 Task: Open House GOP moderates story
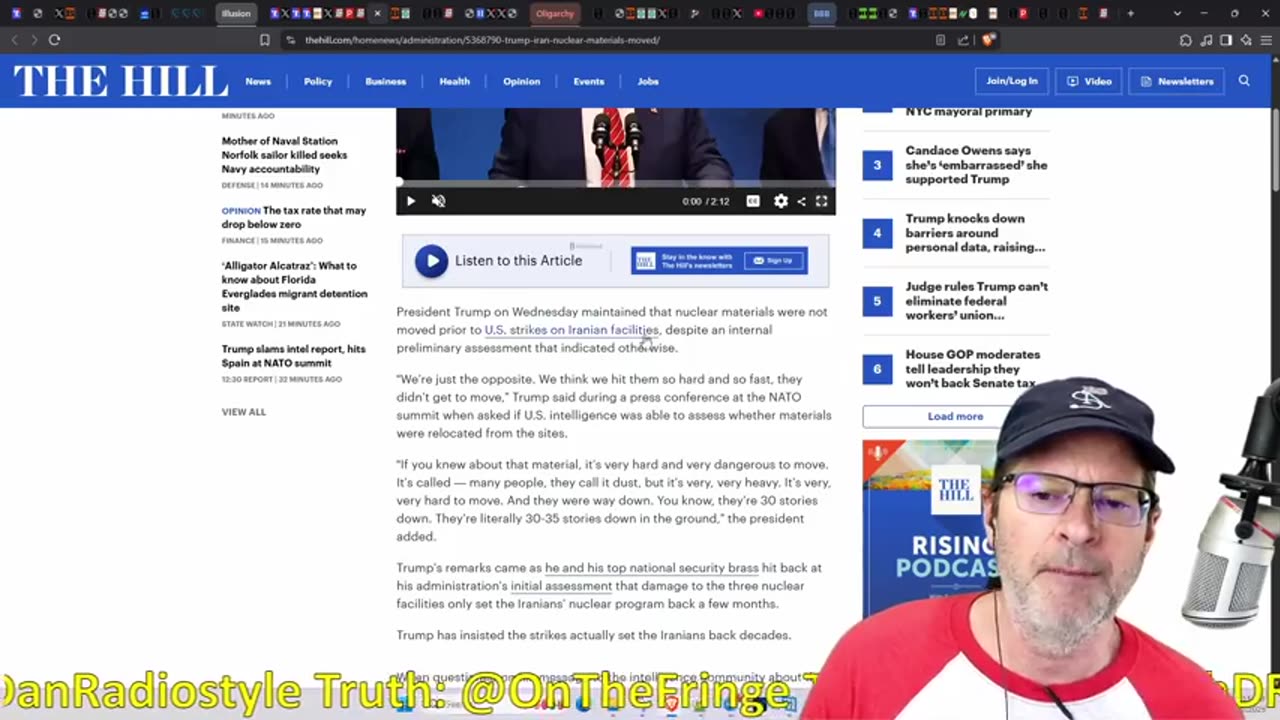pos(972,369)
